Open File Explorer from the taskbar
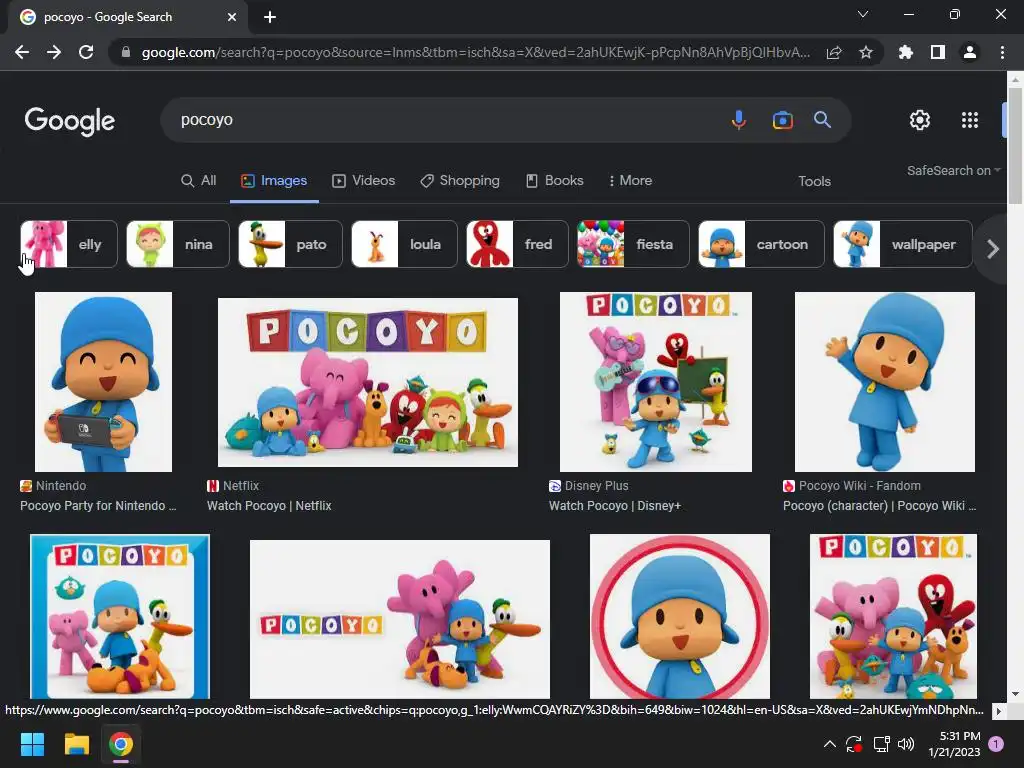1024x768 pixels. click(x=76, y=744)
